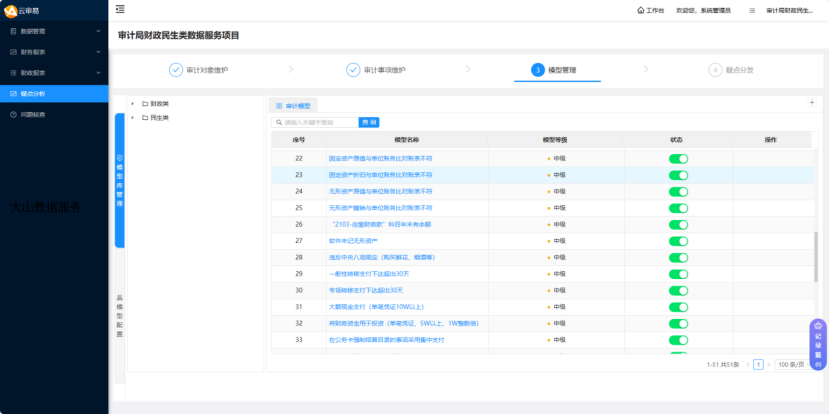The image size is (829, 414).
Task: Toggle status switch for row 22
Action: [x=678, y=158]
